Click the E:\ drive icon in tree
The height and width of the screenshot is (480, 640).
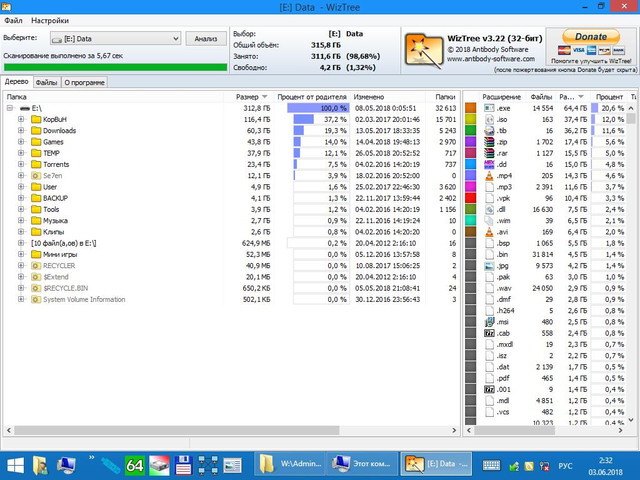25,109
